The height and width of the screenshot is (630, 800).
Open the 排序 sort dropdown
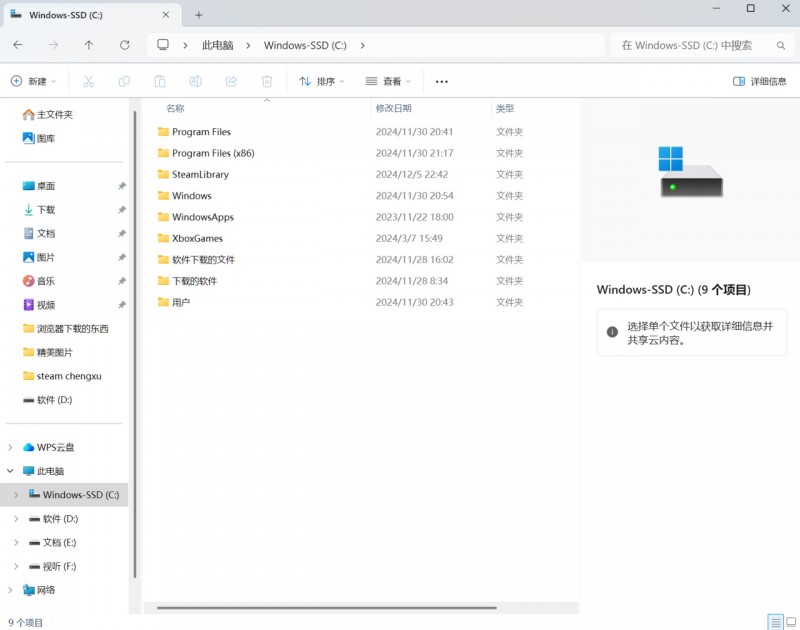[x=321, y=81]
